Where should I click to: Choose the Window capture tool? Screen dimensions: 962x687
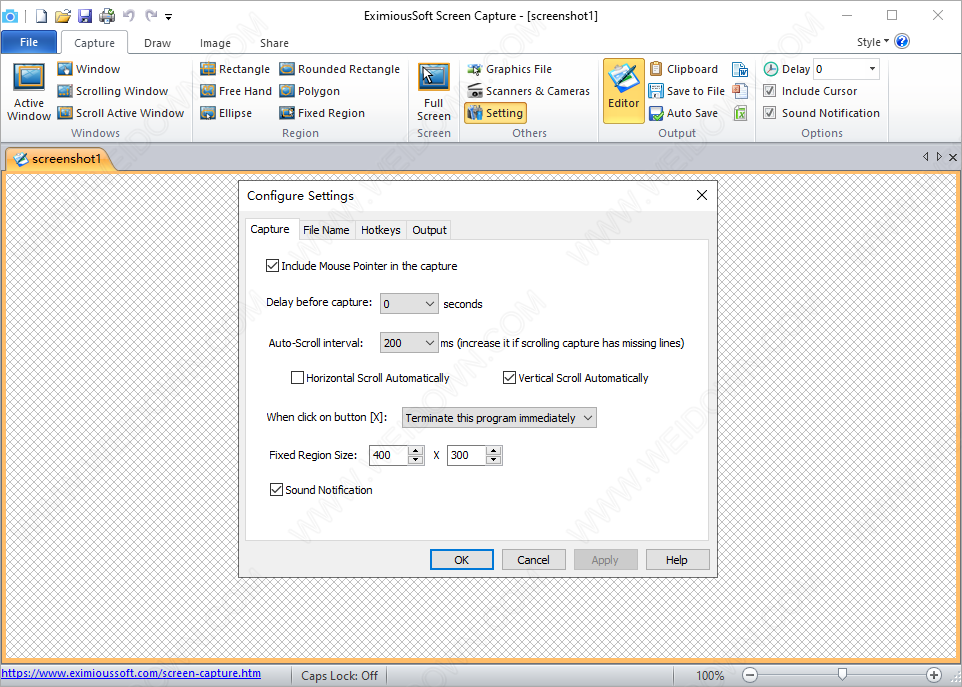tap(89, 69)
